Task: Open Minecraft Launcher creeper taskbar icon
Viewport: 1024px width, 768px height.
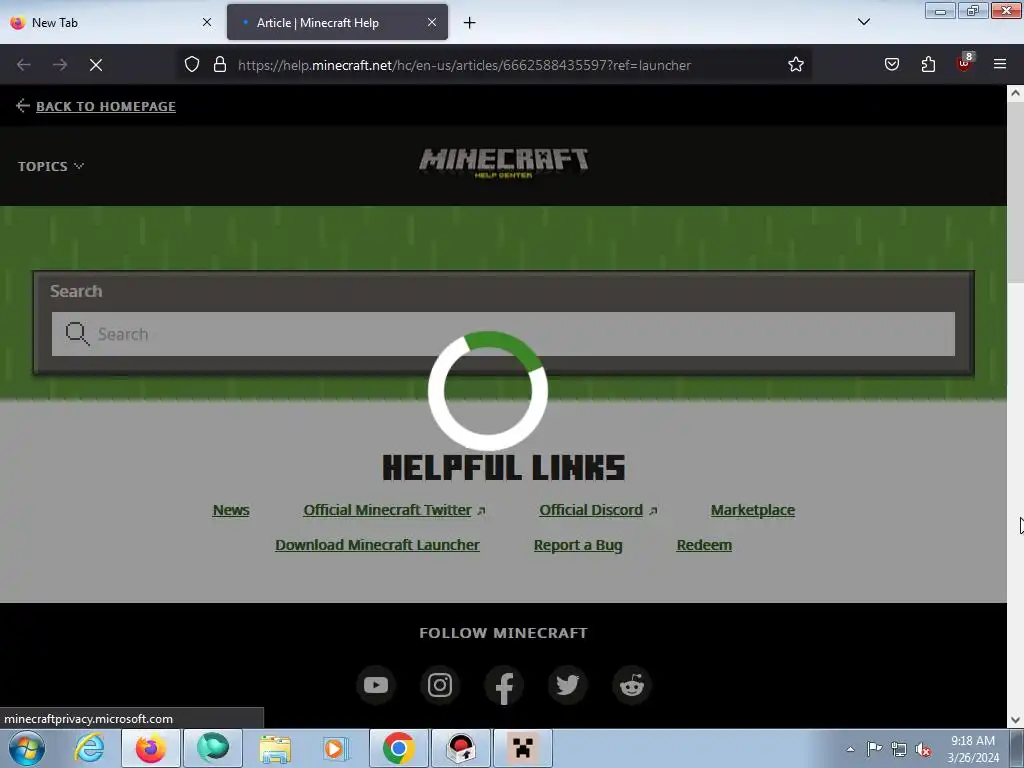Action: tap(522, 748)
